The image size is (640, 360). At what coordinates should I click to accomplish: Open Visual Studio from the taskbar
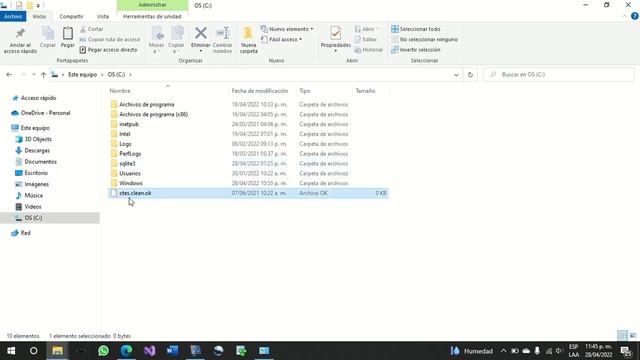coord(149,351)
